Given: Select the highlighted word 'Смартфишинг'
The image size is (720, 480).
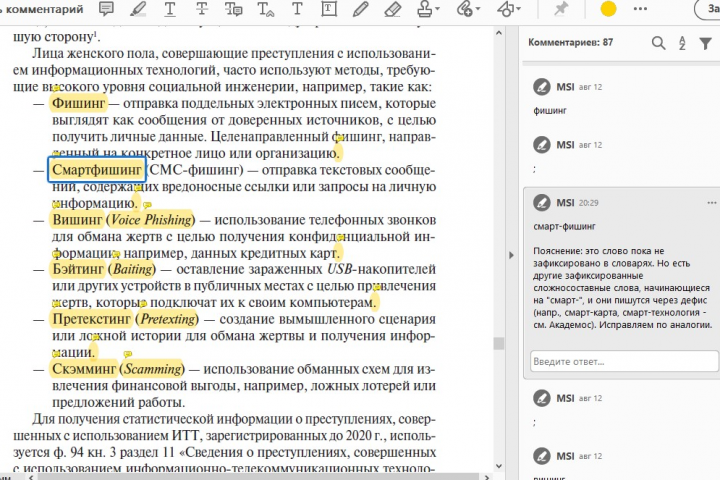Looking at the screenshot, I should click(x=97, y=169).
